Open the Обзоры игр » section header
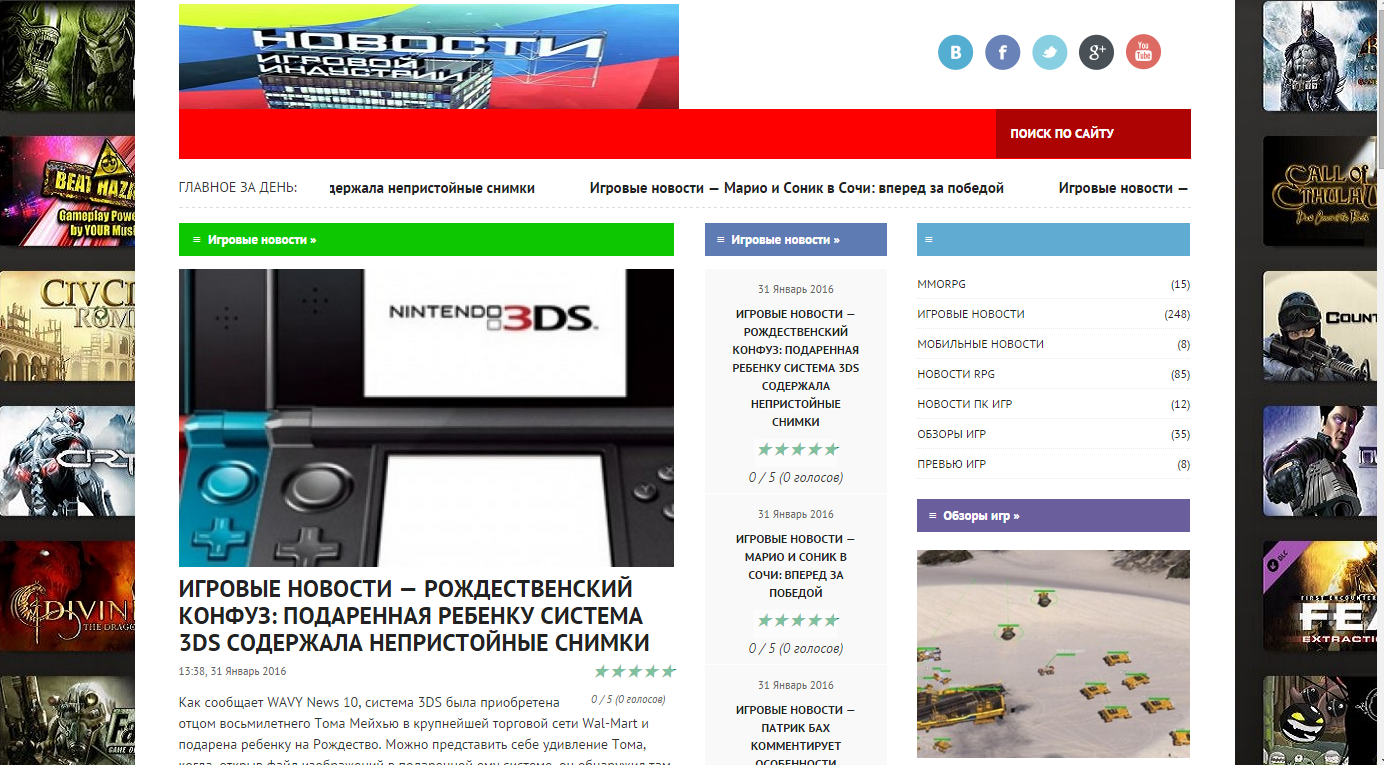 point(981,516)
